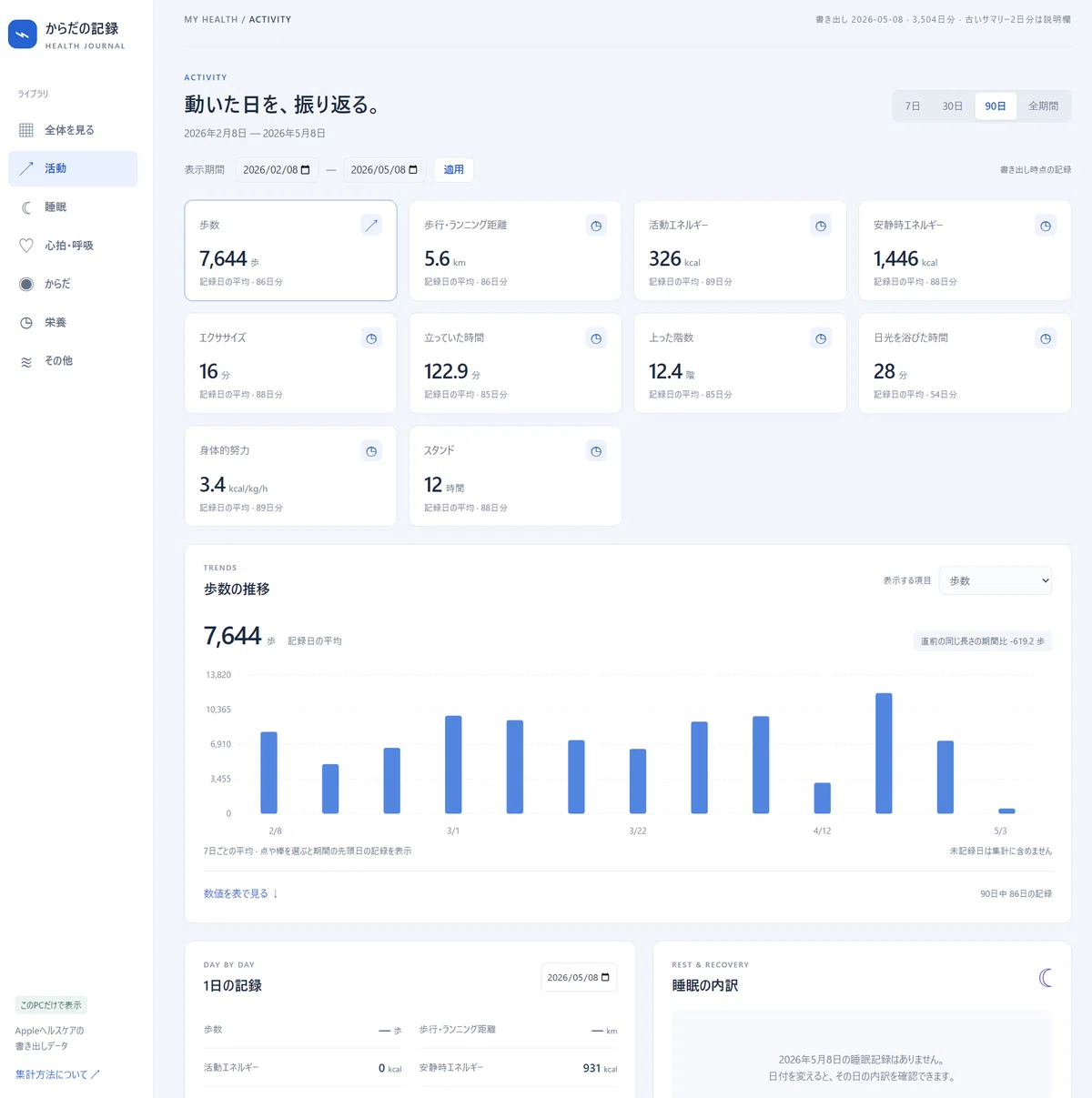The height and width of the screenshot is (1098, 1092).
Task: Click the moon icon beside 睡眠
Action: pos(26,207)
